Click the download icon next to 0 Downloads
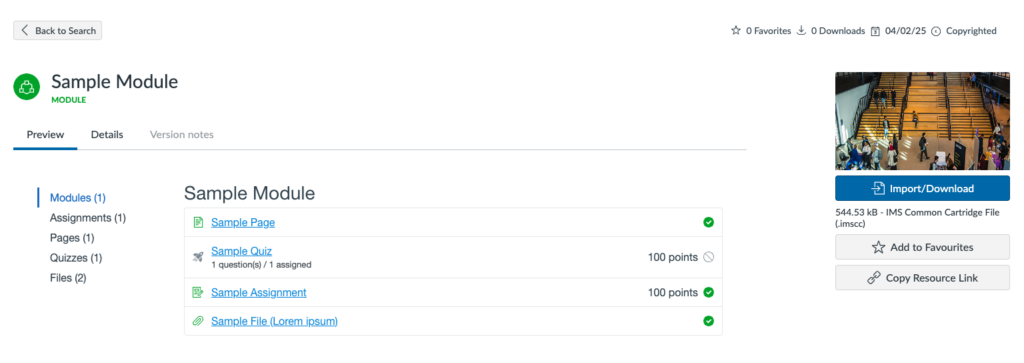This screenshot has height=363, width=1024. (x=801, y=31)
